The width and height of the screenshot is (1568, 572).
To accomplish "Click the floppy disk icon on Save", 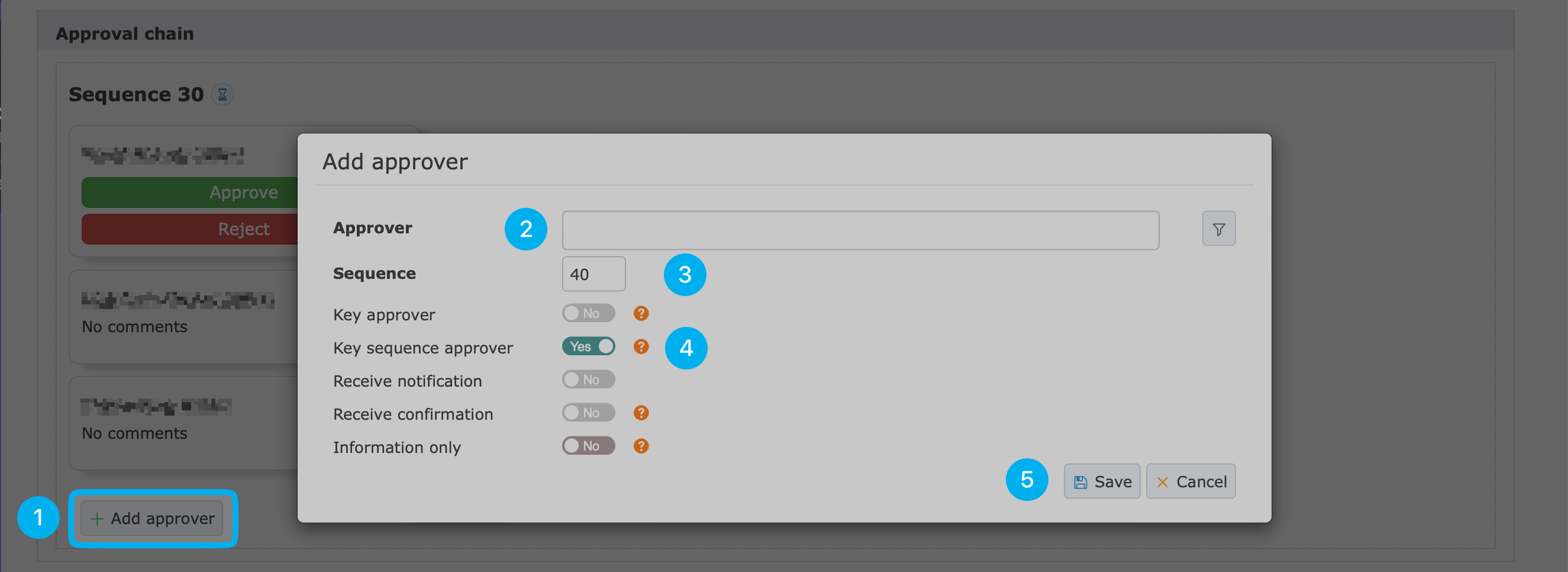I will point(1080,483).
